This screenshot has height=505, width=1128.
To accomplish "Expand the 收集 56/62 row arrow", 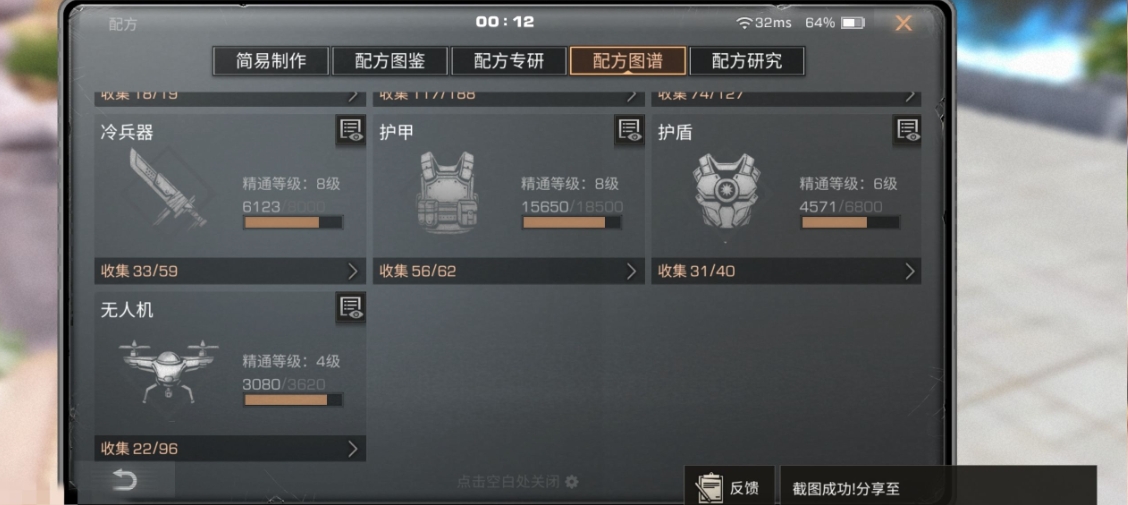I will [631, 271].
